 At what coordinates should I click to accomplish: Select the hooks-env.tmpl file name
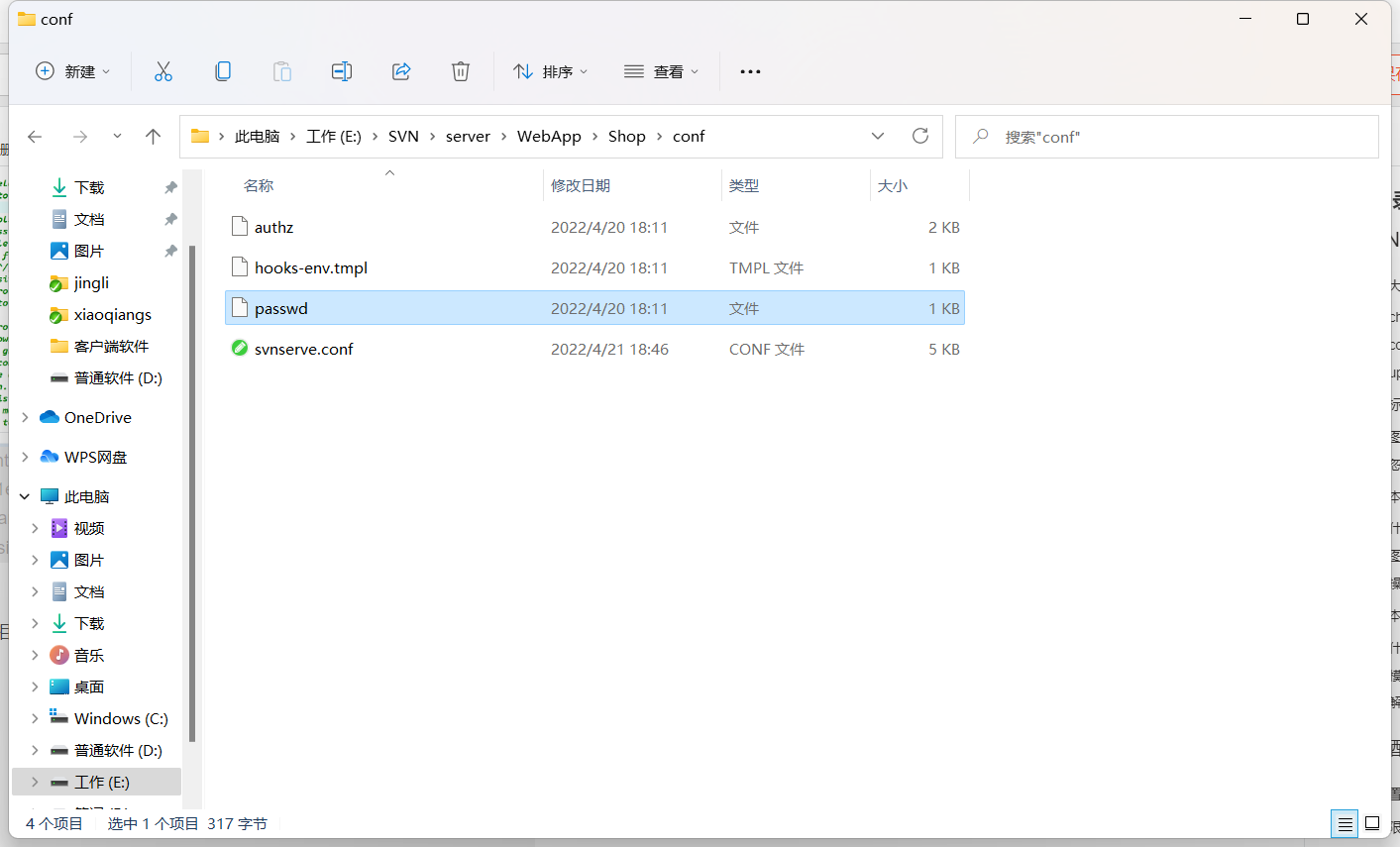(x=311, y=267)
